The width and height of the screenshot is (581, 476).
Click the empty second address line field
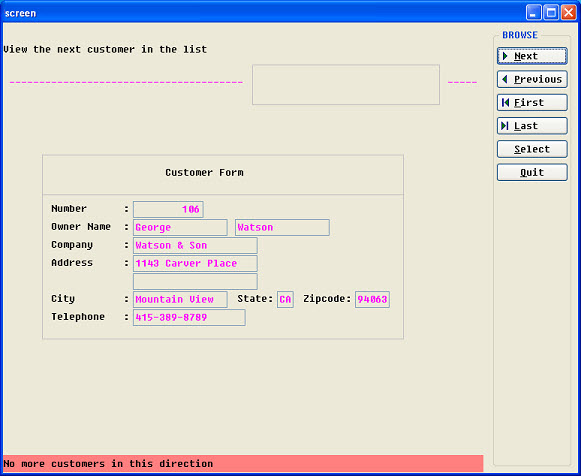(x=195, y=282)
